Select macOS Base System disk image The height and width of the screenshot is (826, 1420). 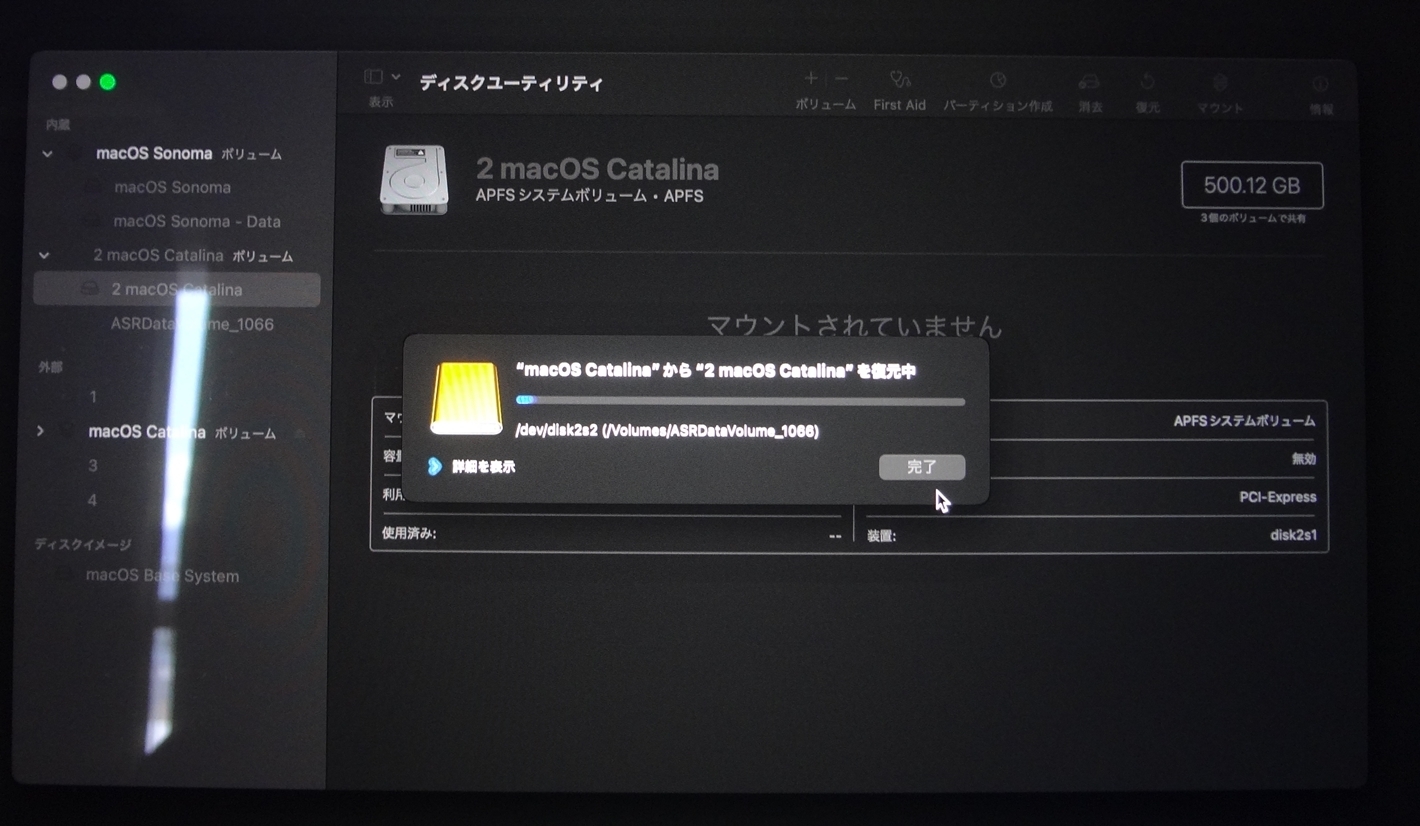[162, 576]
